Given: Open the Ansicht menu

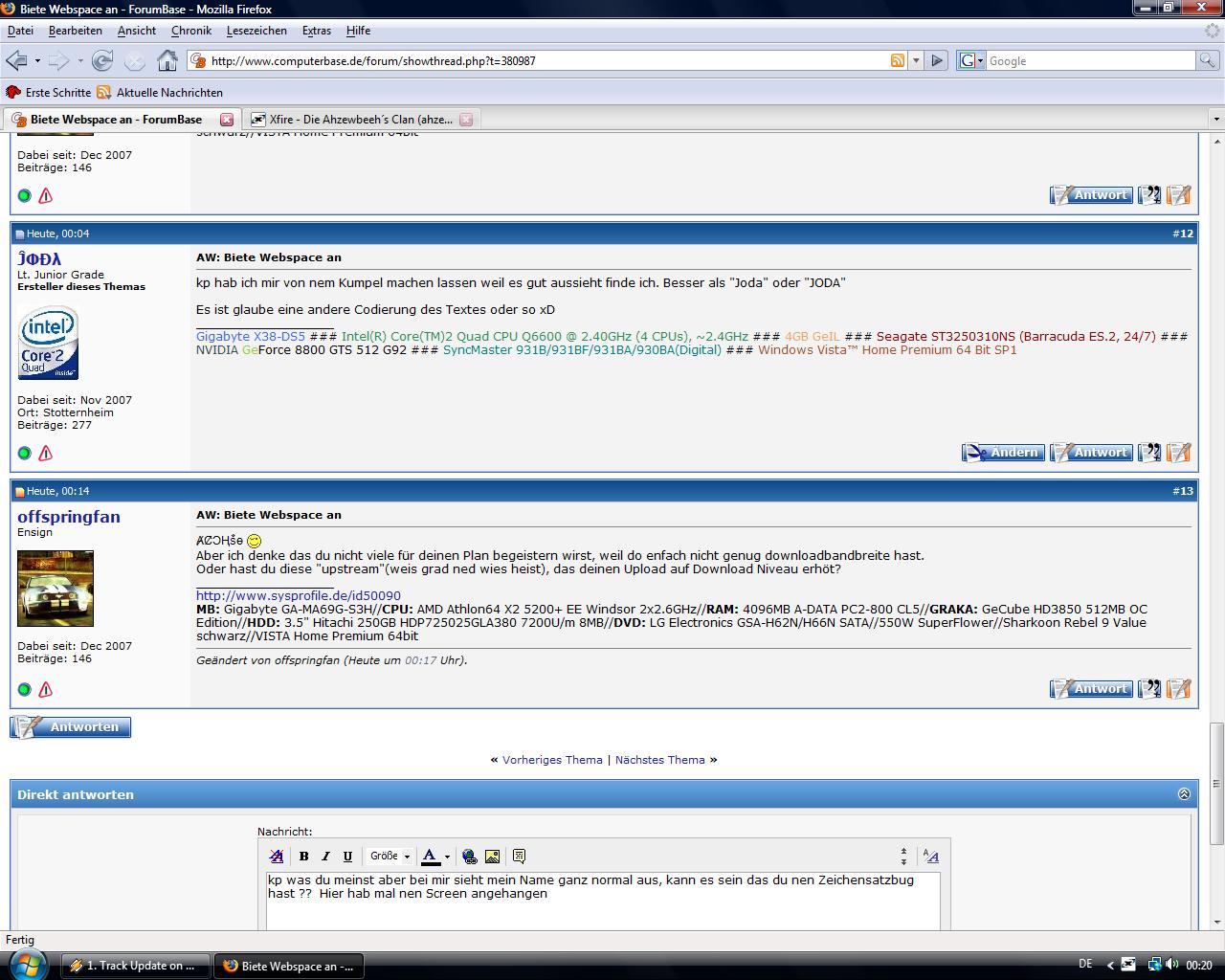Looking at the screenshot, I should coord(137,31).
